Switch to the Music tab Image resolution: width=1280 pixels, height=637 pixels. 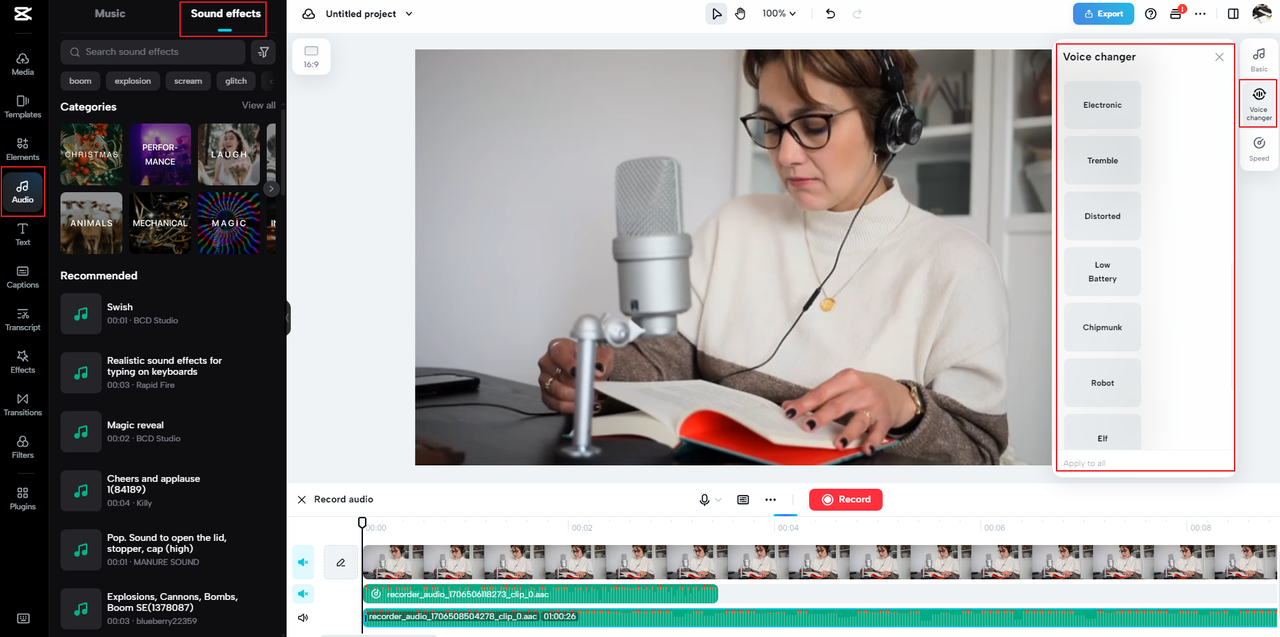tap(110, 14)
